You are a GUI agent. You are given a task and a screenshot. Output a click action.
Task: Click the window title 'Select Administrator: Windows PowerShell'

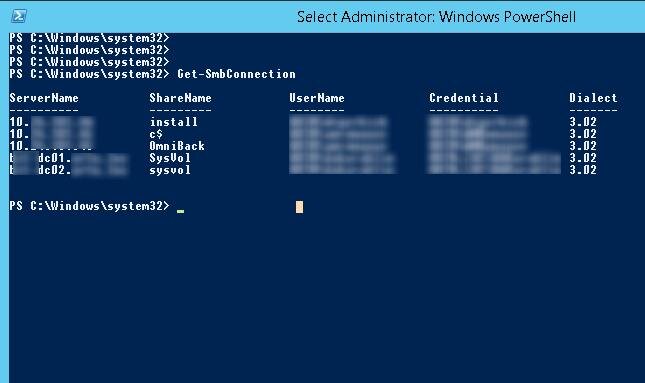[436, 17]
